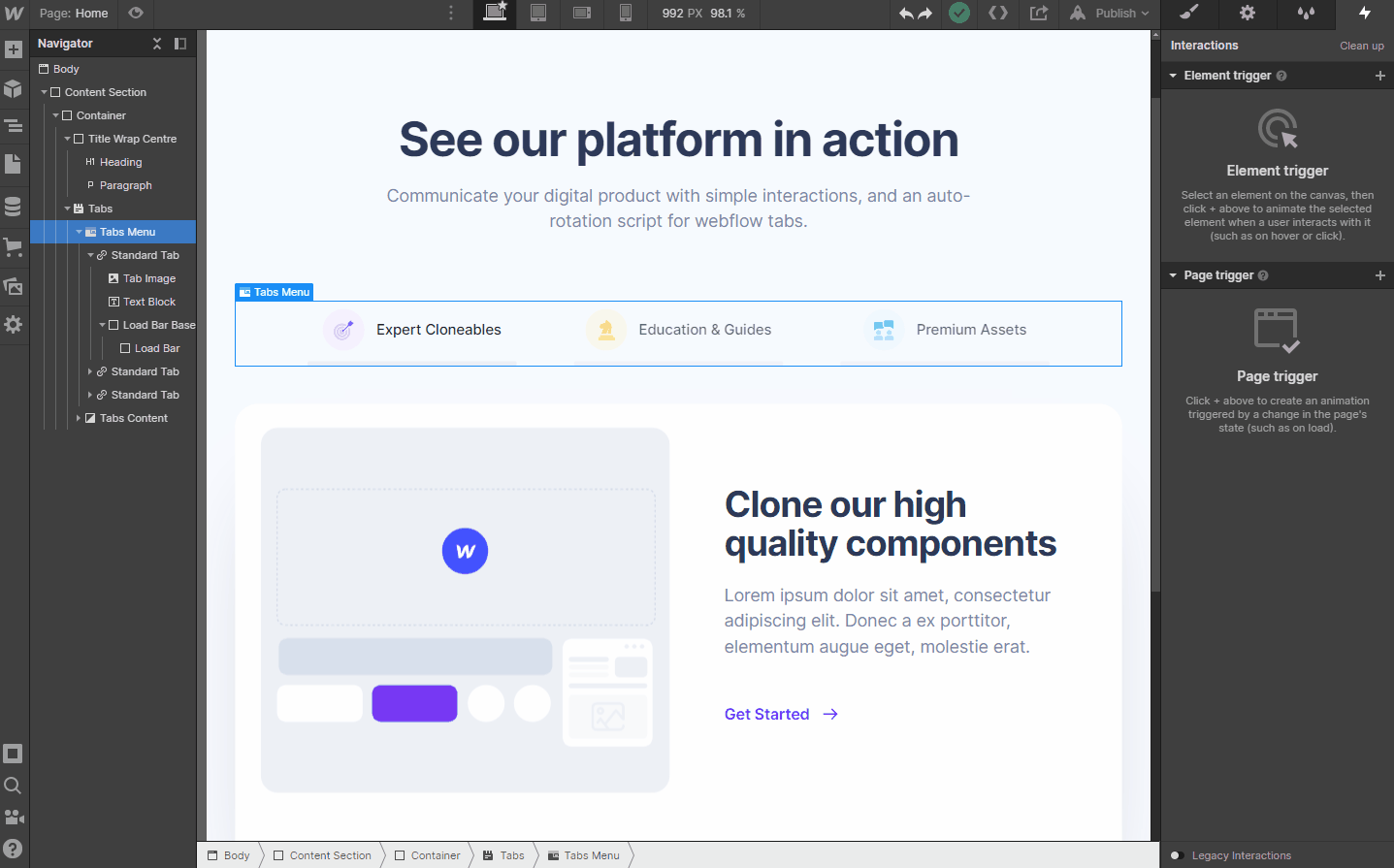
Task: Toggle the Legacy Interactions switch
Action: point(1177,855)
